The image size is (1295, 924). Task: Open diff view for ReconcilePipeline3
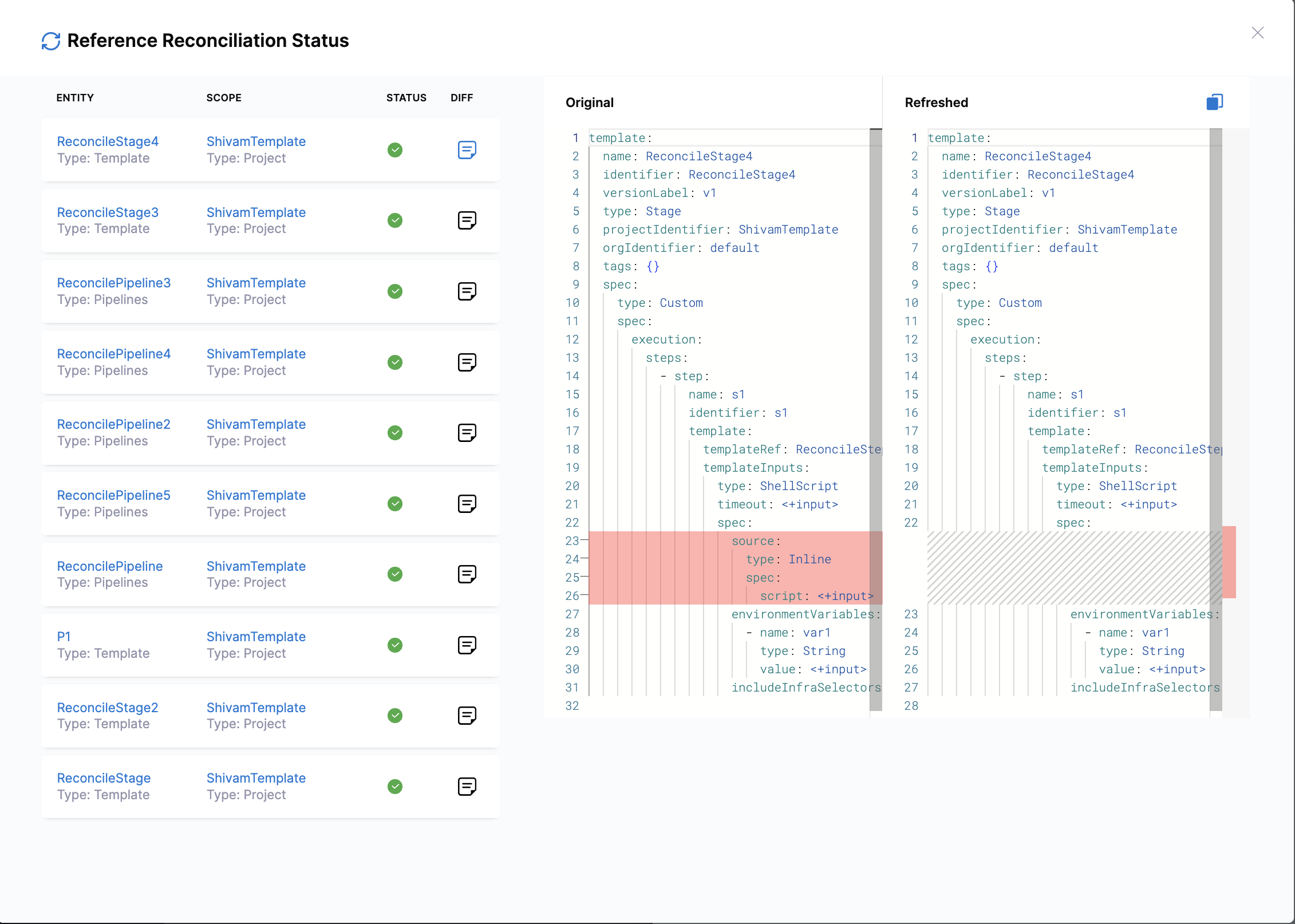coord(467,291)
